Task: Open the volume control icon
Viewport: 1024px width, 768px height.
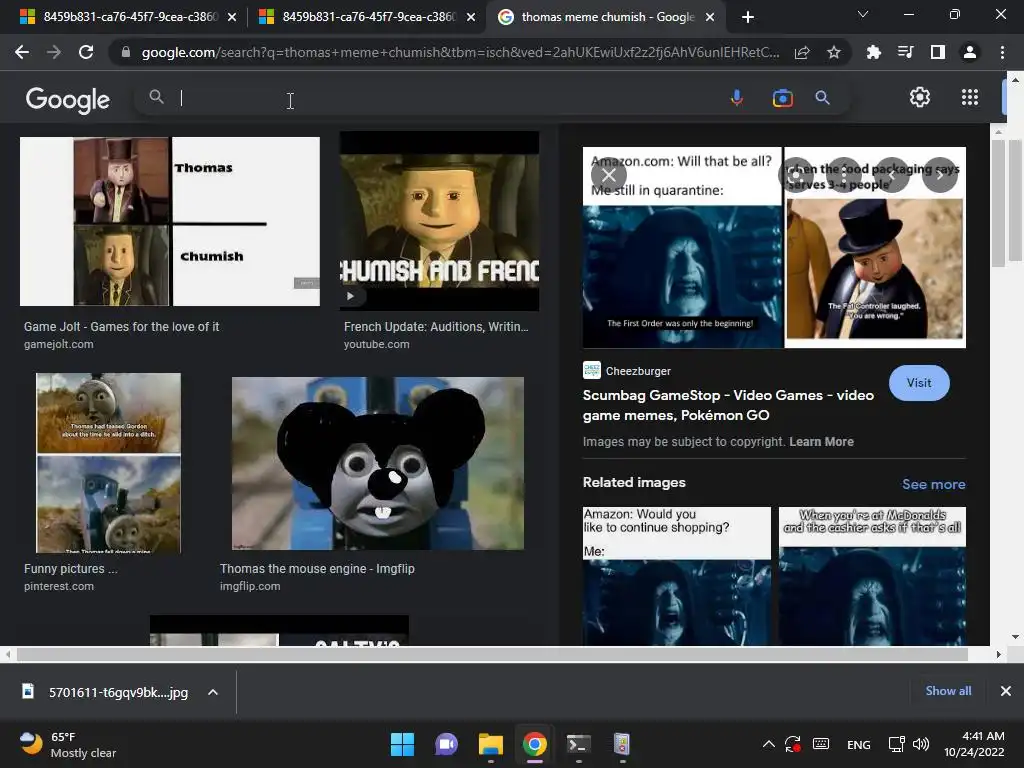Action: point(921,744)
